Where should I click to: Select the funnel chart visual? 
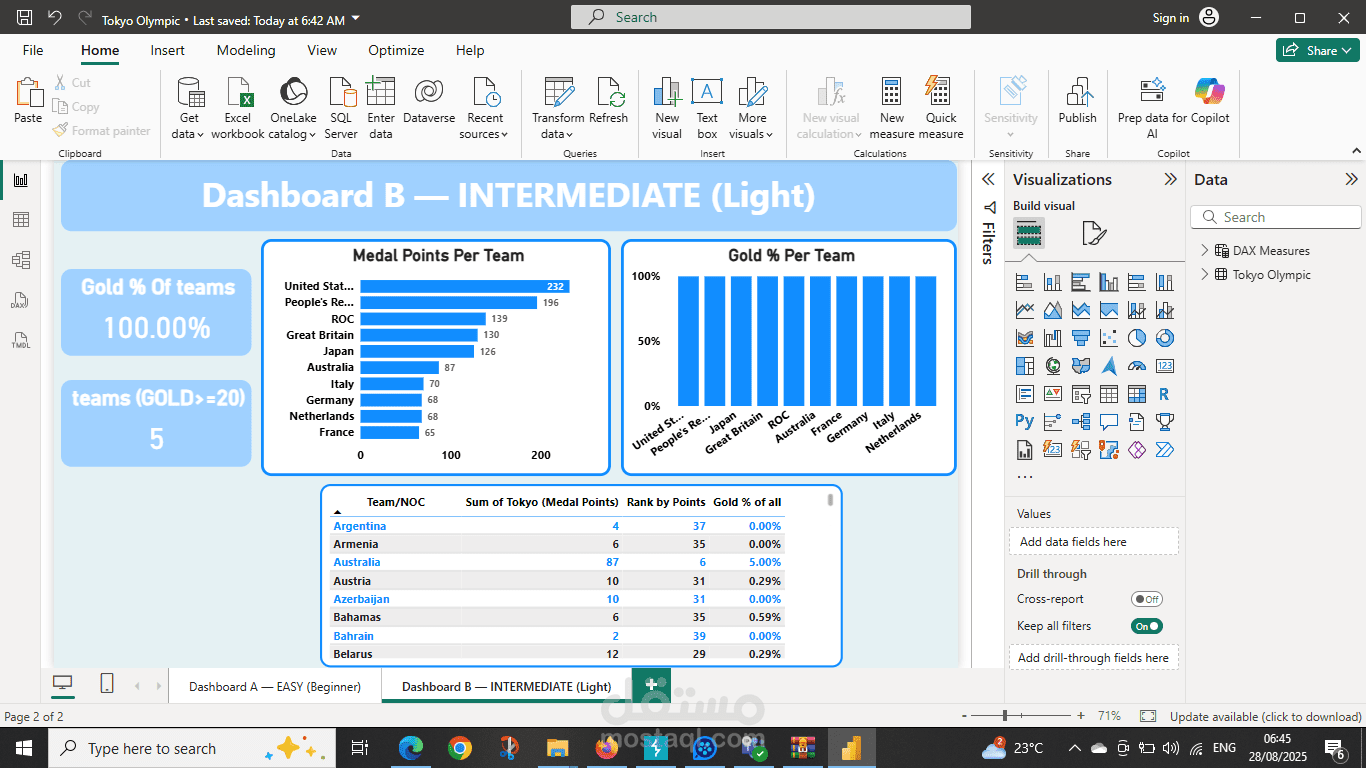1080,338
